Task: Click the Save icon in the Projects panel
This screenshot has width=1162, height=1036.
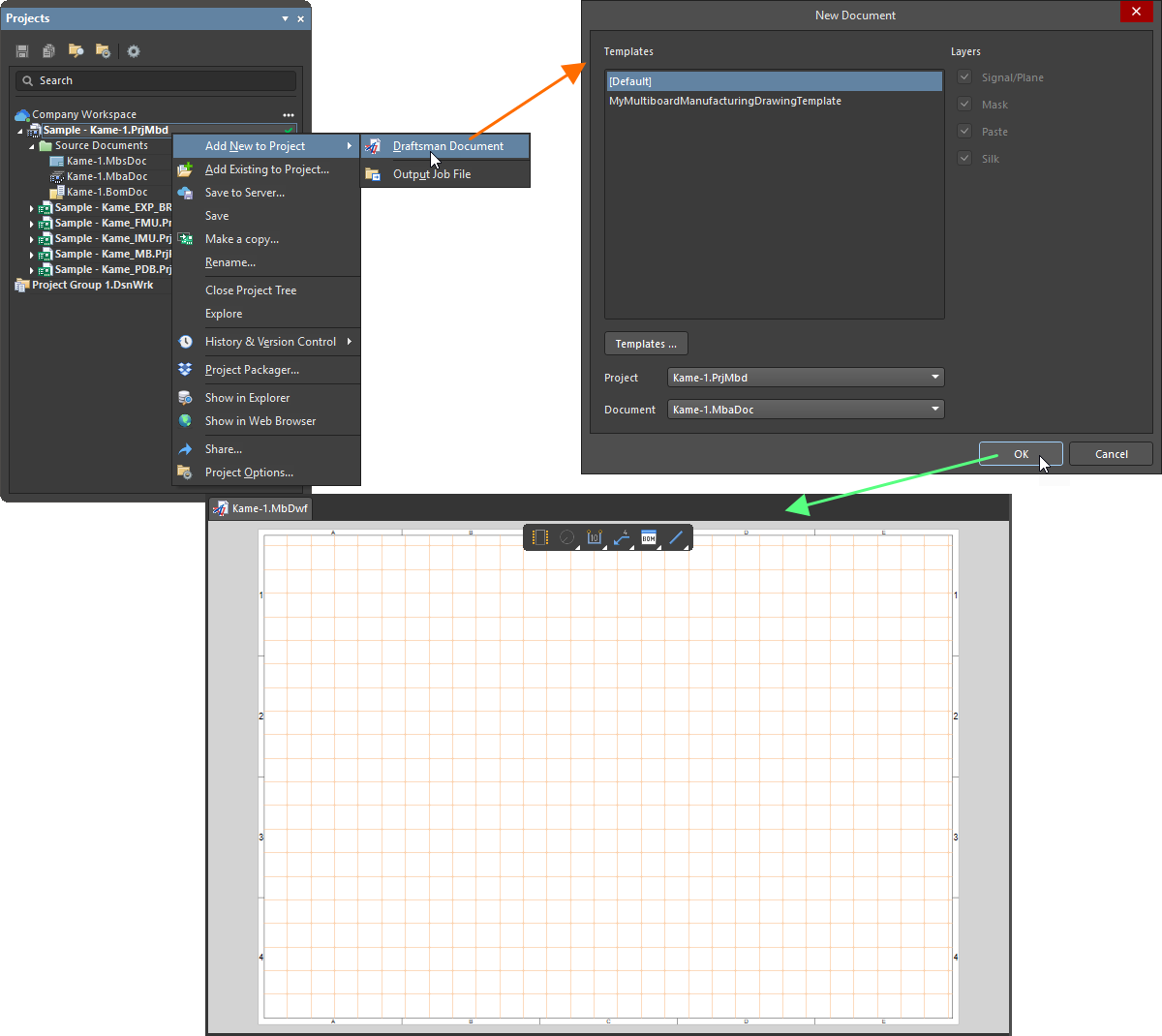Action: pyautogui.click(x=22, y=50)
